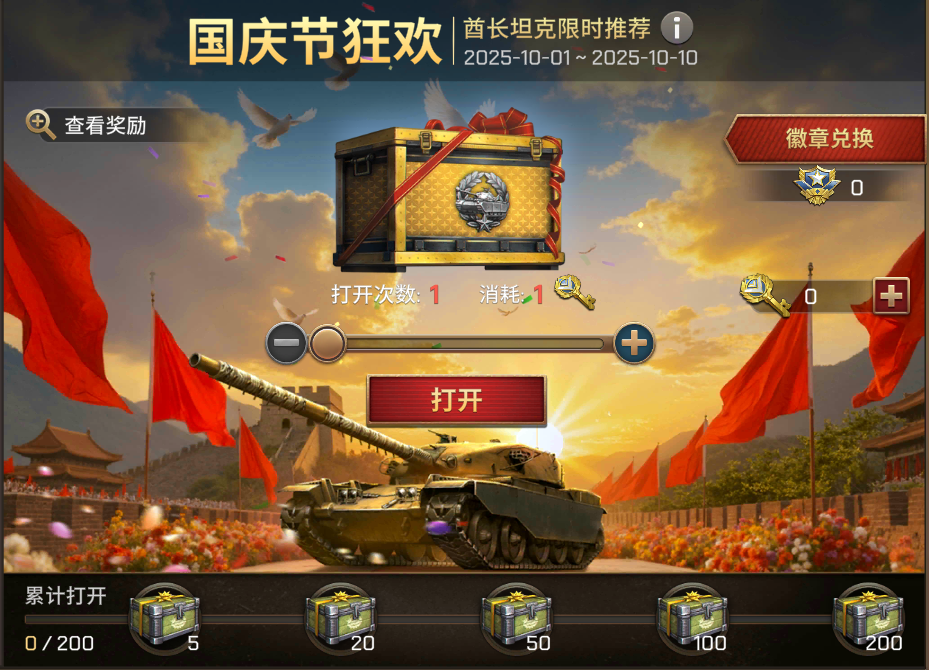
Task: Open the 徽章兑换 badge exchange
Action: [x=825, y=139]
